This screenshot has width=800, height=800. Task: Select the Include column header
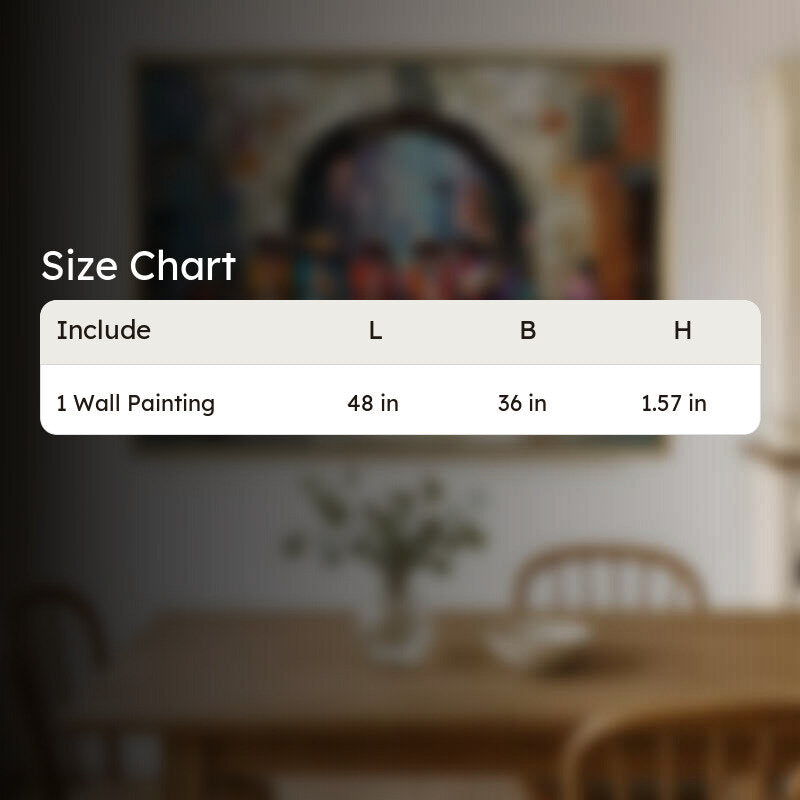click(x=104, y=330)
